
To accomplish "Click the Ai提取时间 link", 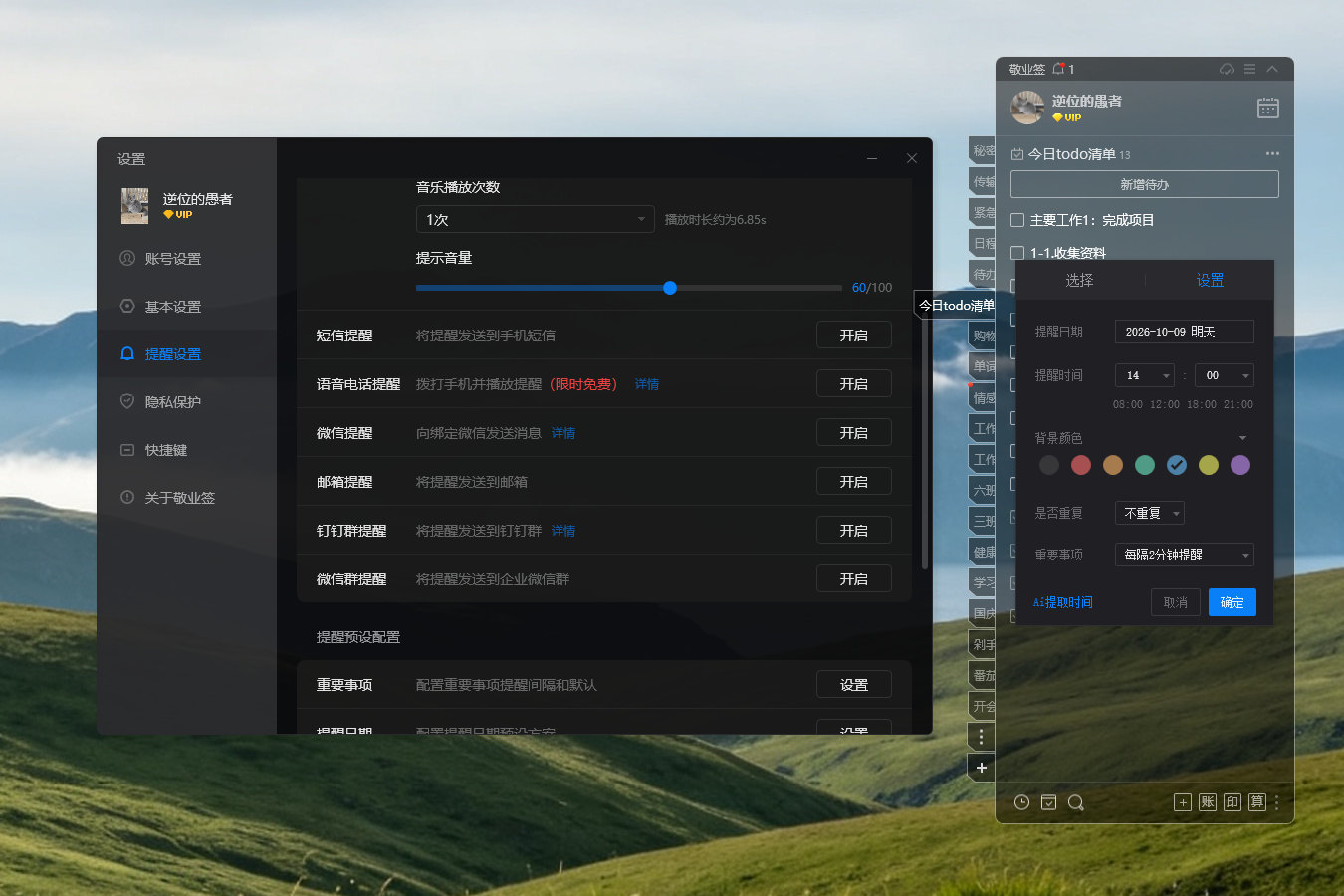I will (x=1062, y=602).
